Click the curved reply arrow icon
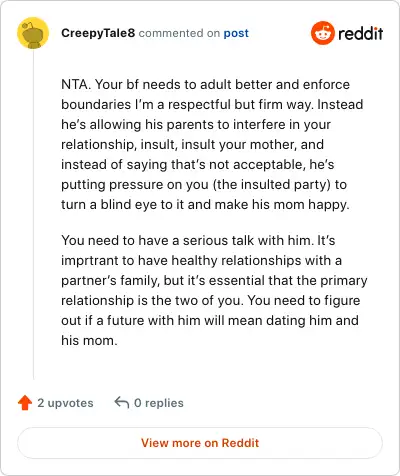The width and height of the screenshot is (400, 476). [x=122, y=402]
